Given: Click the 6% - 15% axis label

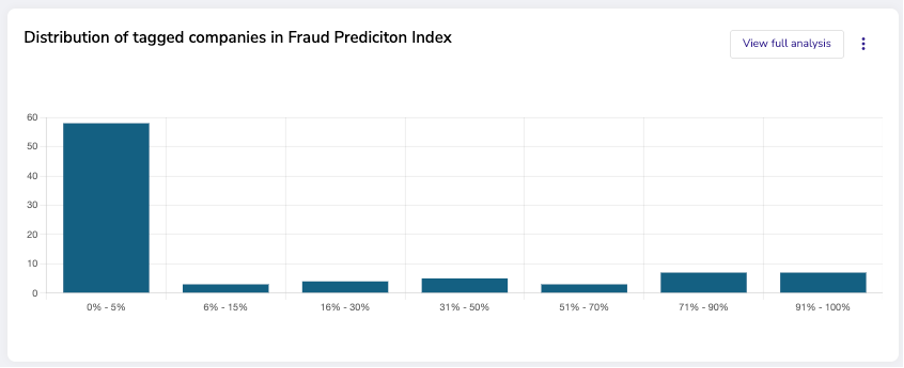Looking at the screenshot, I should click(226, 307).
